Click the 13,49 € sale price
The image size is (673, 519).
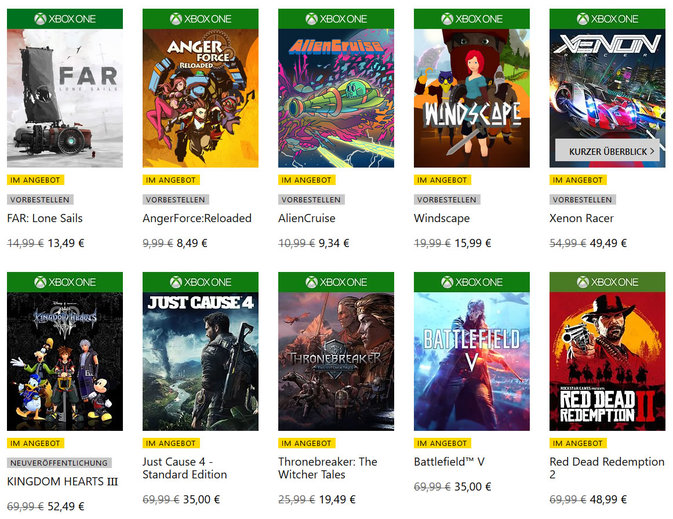pos(66,243)
